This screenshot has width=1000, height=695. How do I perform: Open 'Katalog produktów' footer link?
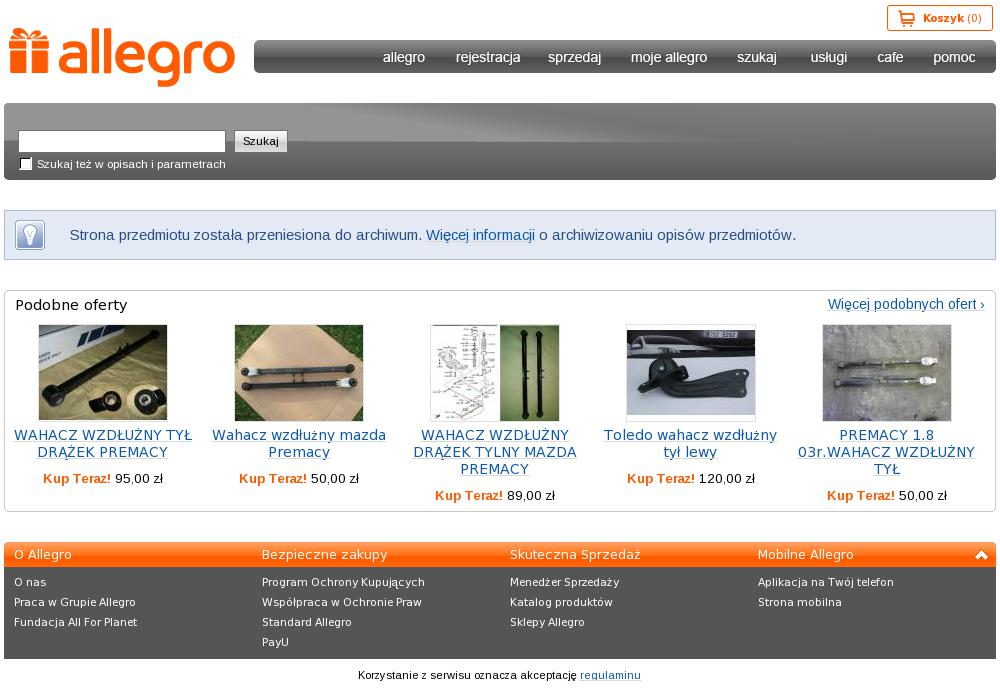tap(561, 602)
